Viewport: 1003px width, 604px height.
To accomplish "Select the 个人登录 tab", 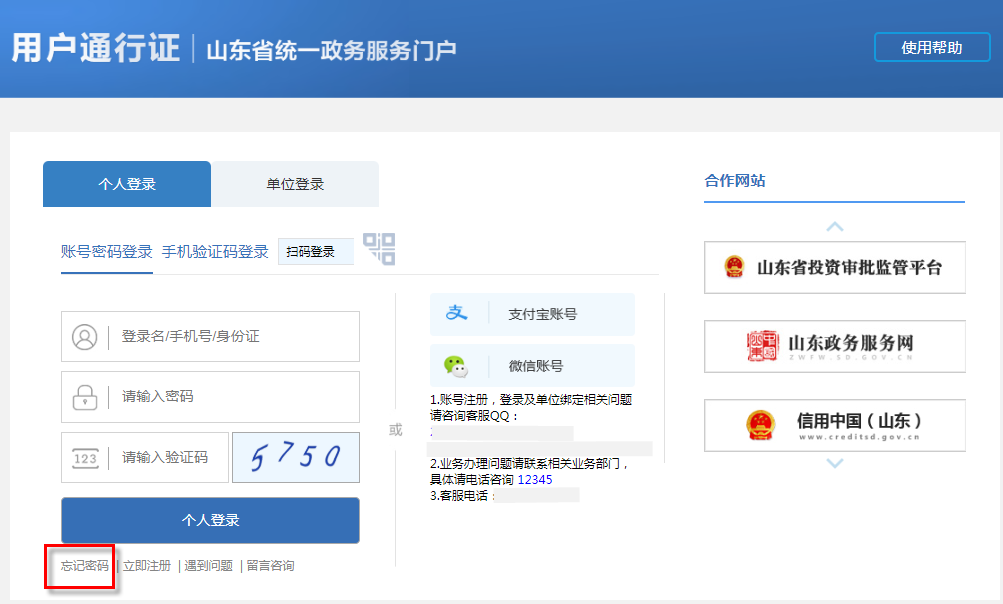I will click(x=127, y=184).
